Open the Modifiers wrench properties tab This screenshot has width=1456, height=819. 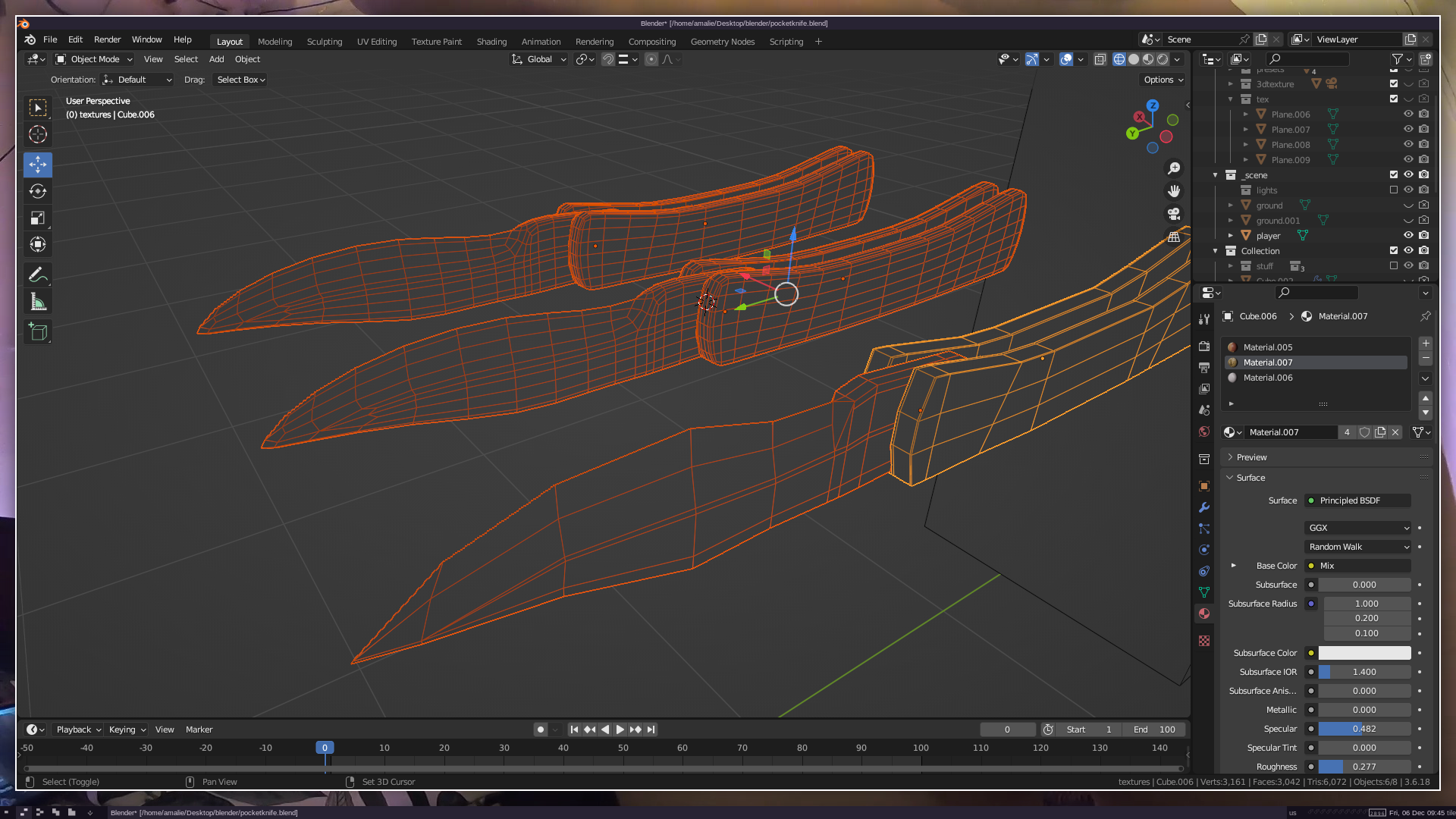point(1204,507)
